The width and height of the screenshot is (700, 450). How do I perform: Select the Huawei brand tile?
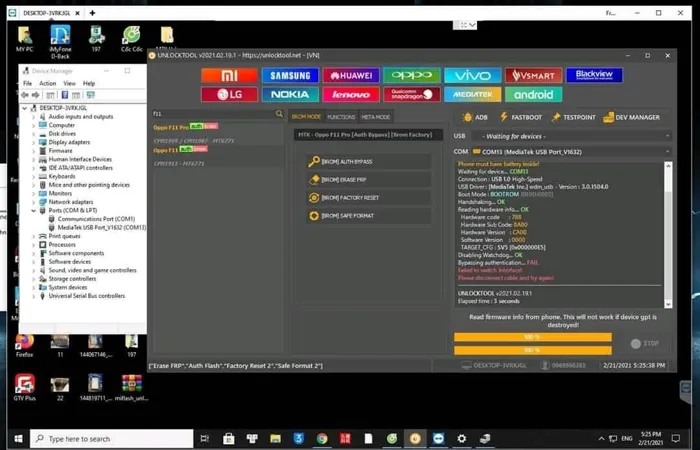[x=351, y=75]
